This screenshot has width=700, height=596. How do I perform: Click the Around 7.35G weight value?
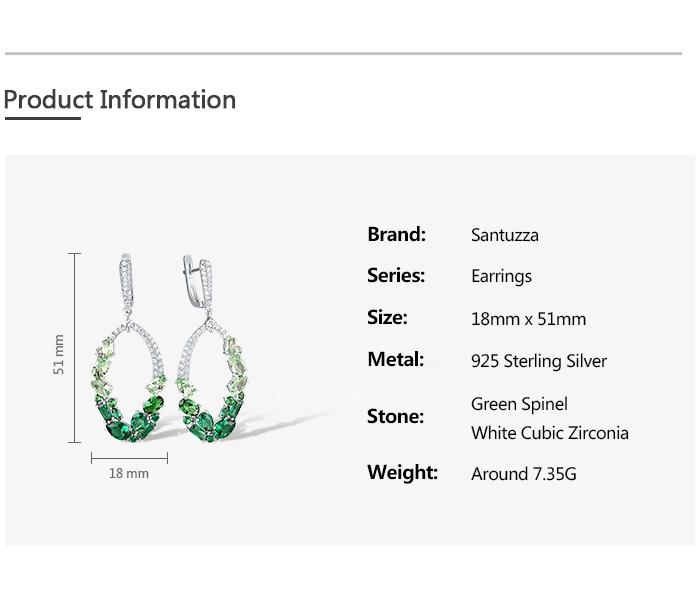coord(523,474)
